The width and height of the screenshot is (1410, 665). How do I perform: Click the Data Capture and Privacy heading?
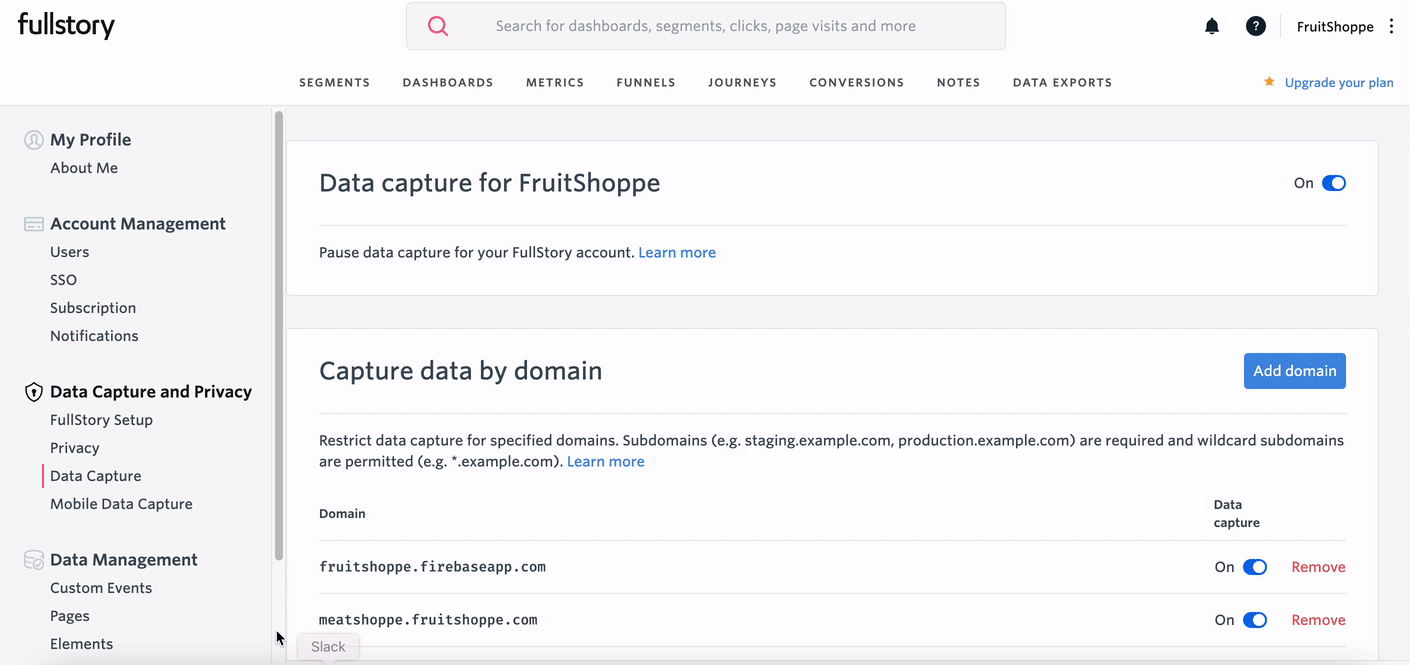151,392
